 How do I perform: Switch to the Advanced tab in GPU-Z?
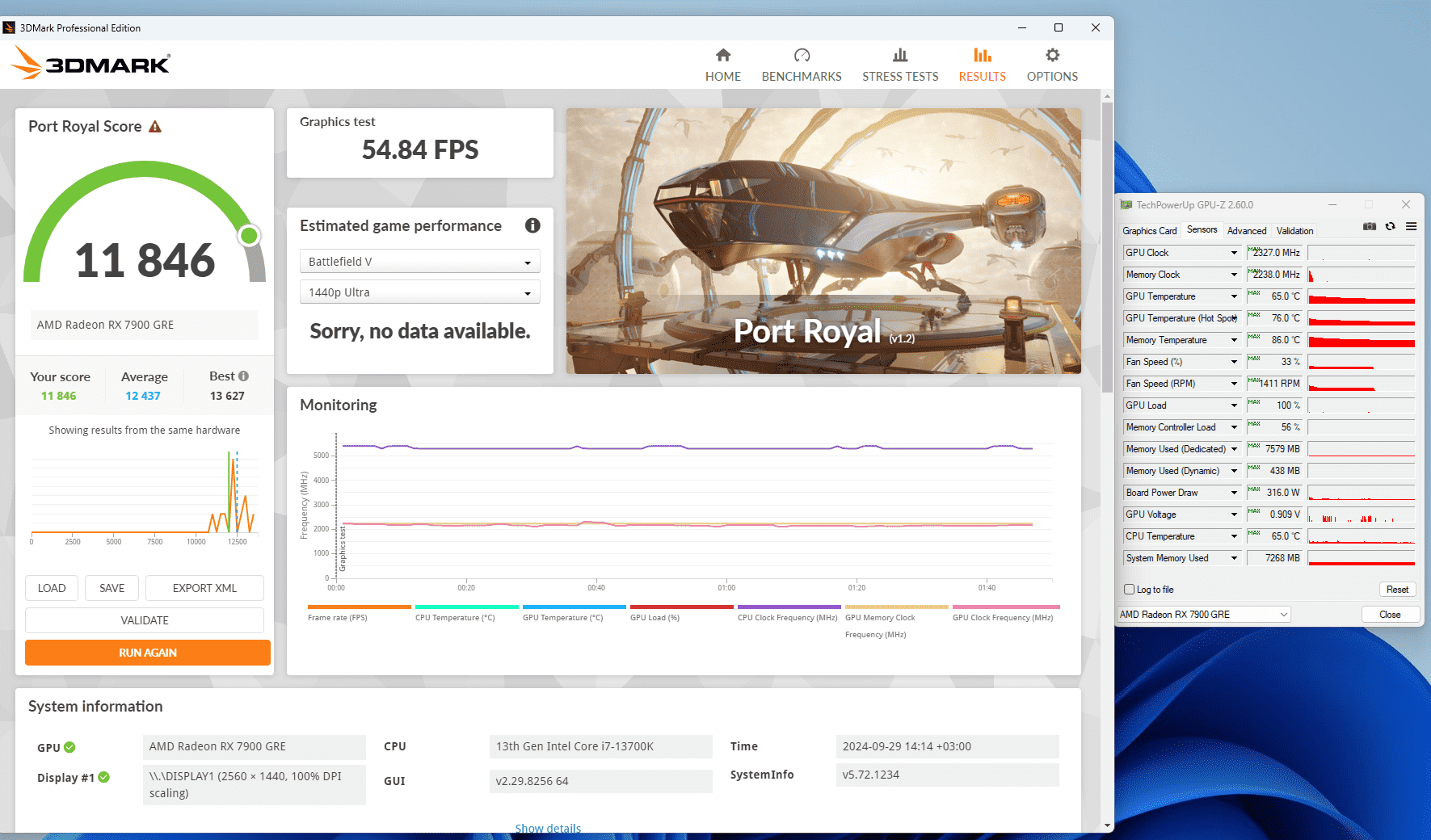click(1246, 231)
